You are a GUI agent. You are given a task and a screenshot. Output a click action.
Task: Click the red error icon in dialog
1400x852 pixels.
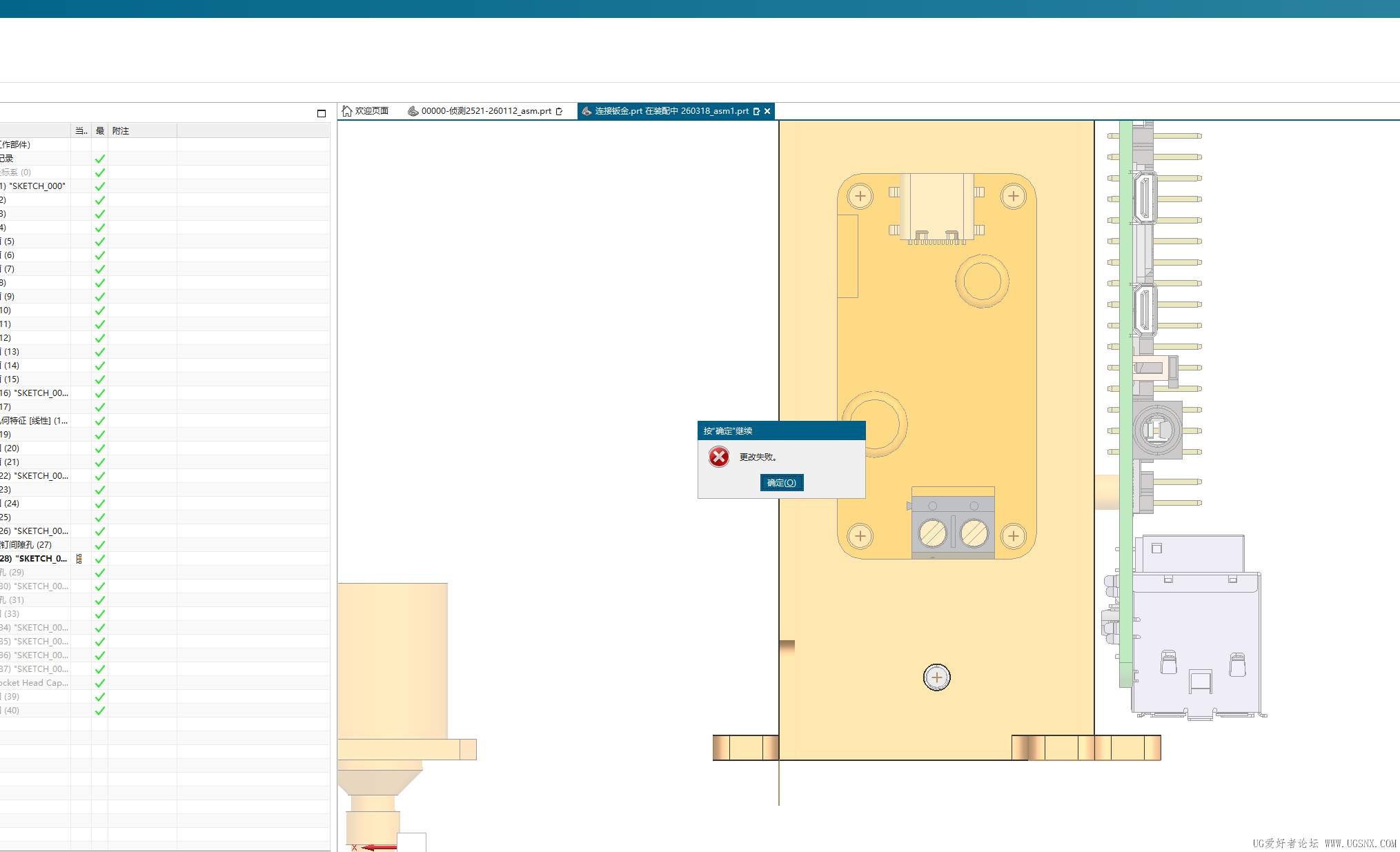coord(718,457)
